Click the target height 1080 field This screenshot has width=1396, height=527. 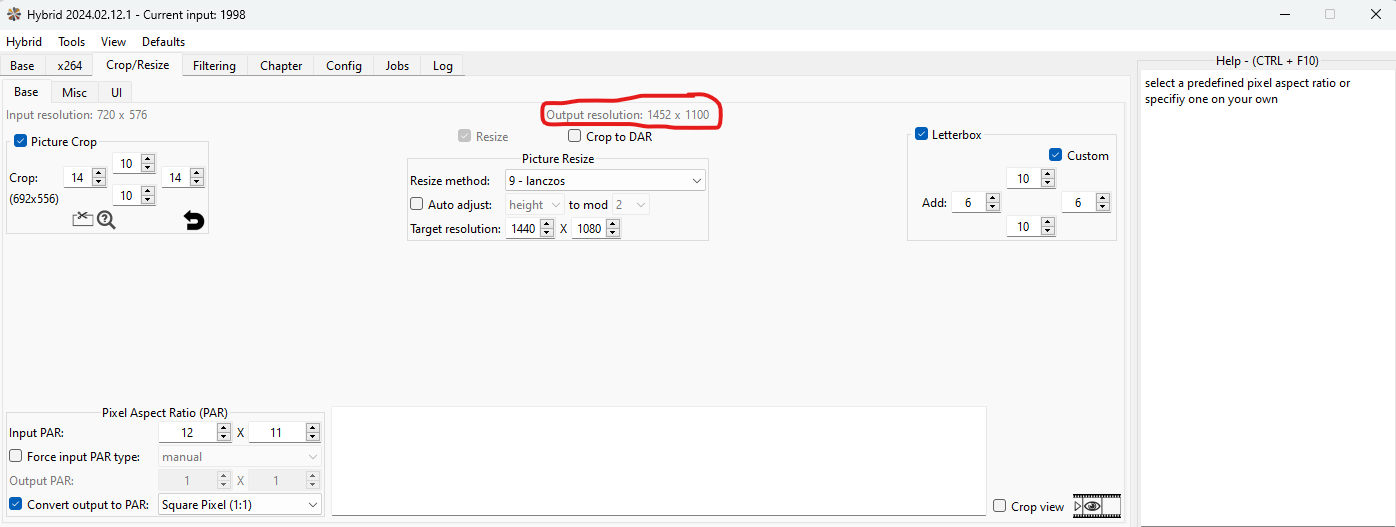click(587, 229)
